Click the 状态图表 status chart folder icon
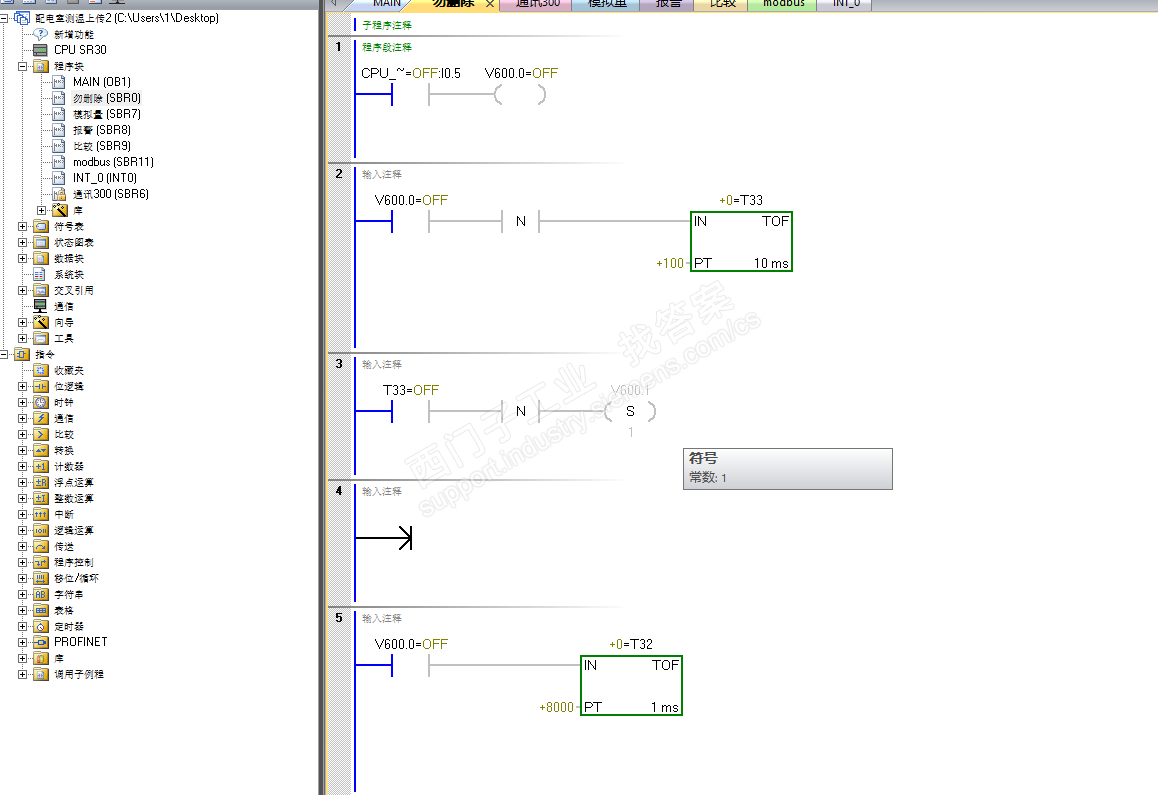This screenshot has width=1158, height=795. click(x=41, y=242)
